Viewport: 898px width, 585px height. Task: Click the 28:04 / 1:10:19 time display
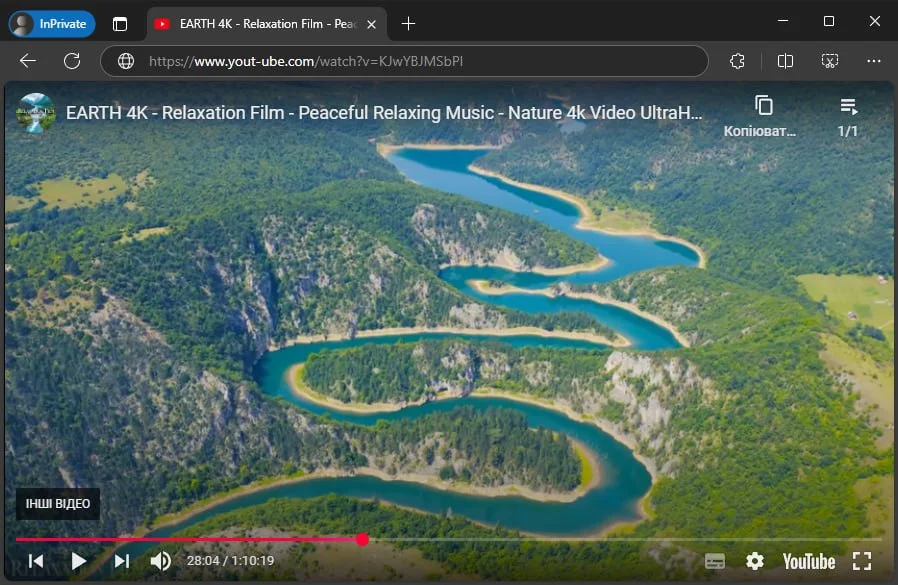click(x=230, y=560)
